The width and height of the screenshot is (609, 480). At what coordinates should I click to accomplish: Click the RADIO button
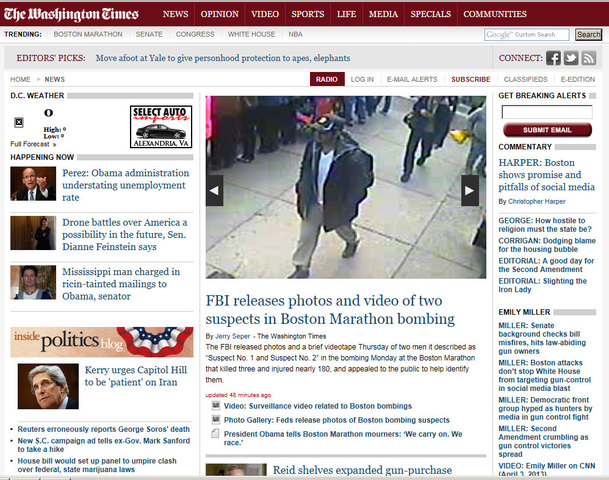point(327,79)
